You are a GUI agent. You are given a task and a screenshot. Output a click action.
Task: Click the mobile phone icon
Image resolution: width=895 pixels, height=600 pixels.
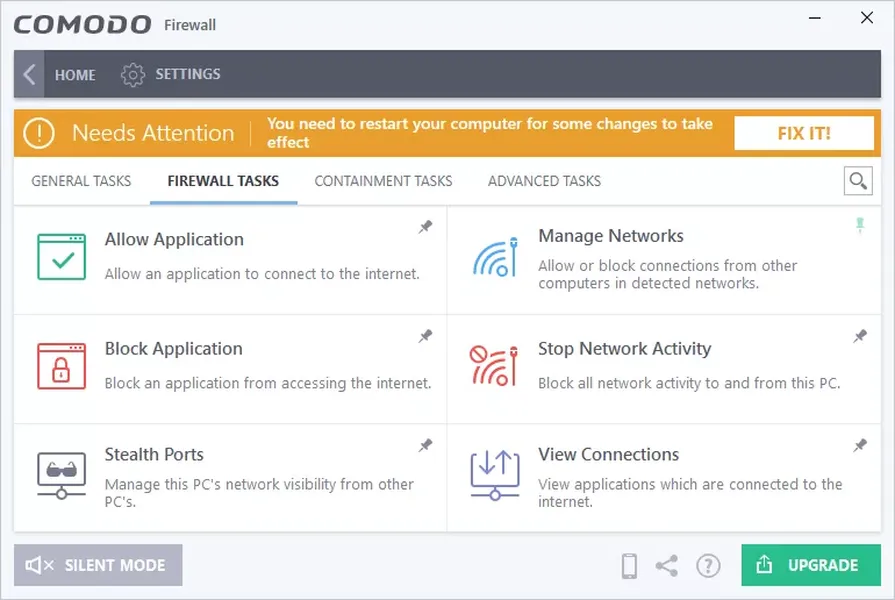coord(629,566)
